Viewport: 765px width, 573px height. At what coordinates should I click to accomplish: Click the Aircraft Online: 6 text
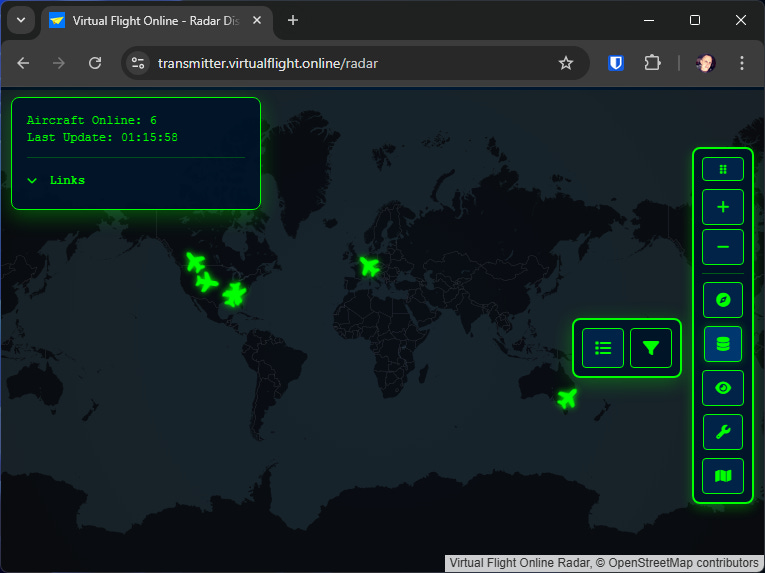(92, 120)
